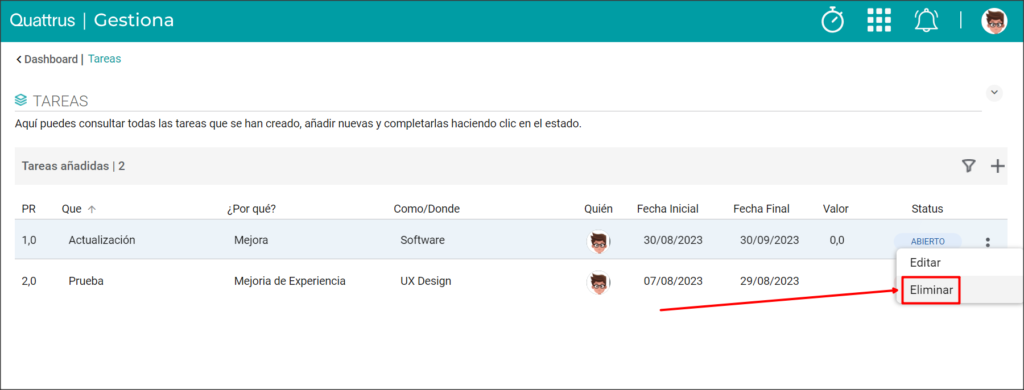The image size is (1024, 390).
Task: Open the user profile avatar menu
Action: coord(994,21)
